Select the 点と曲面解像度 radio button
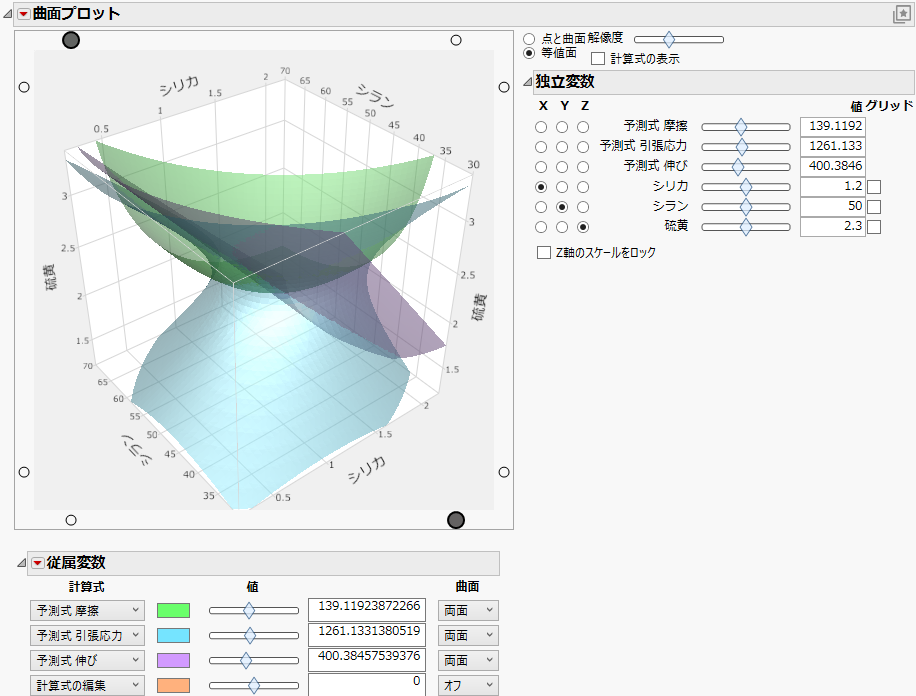This screenshot has height=696, width=916. pos(529,39)
